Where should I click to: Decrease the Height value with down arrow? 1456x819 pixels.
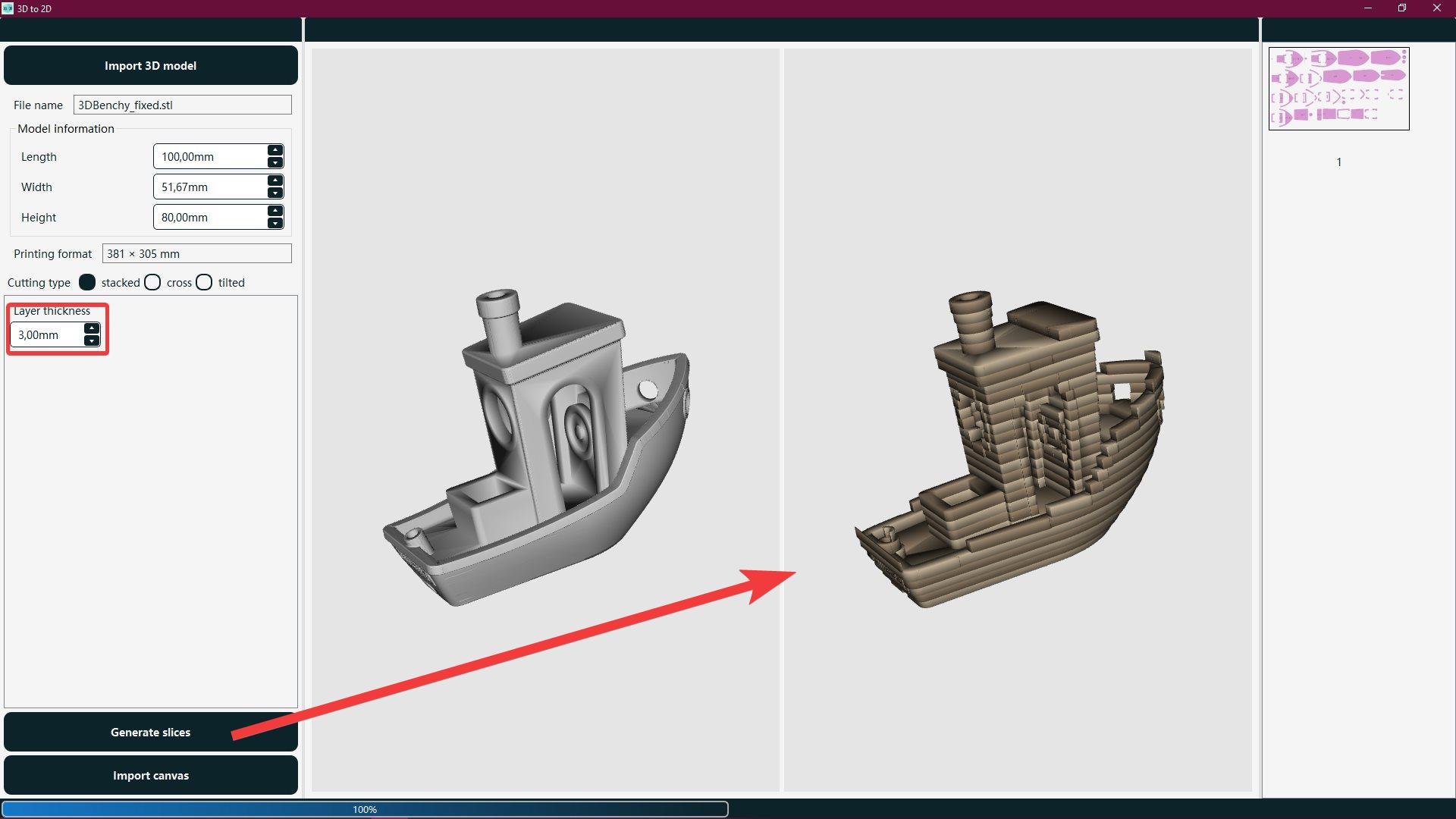(275, 223)
